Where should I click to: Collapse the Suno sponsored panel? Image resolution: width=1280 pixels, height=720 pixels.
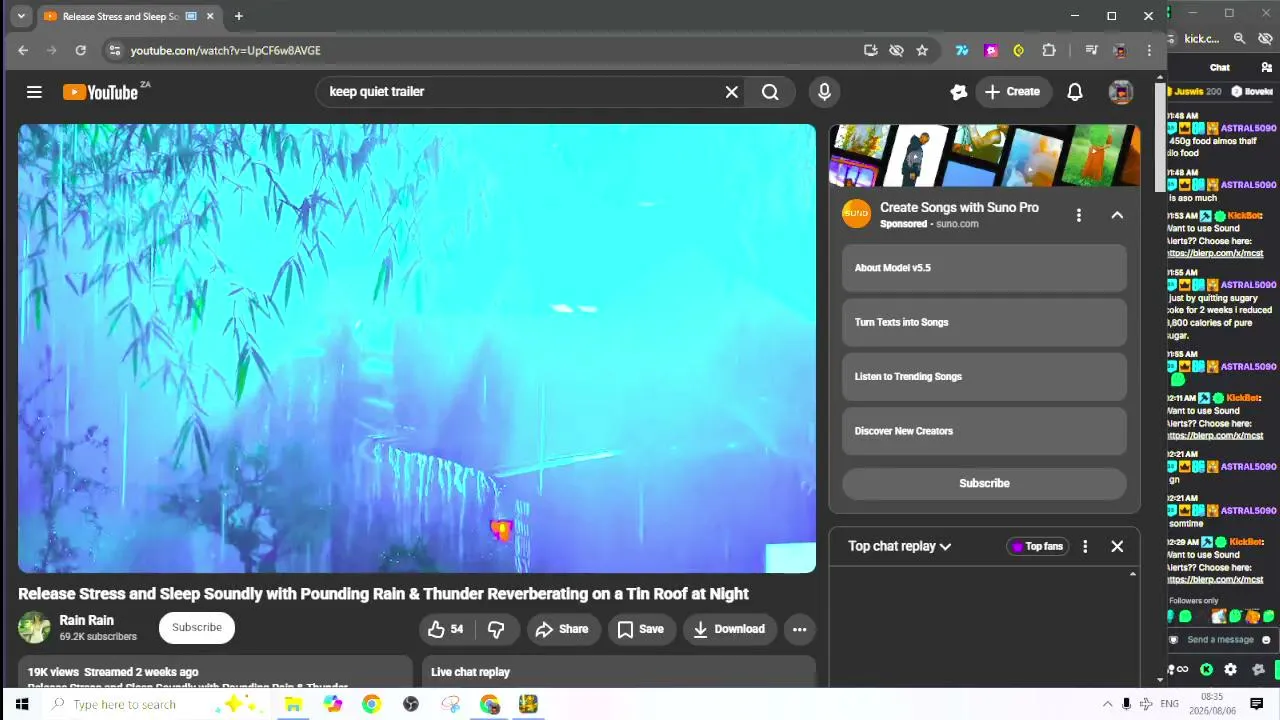pos(1117,215)
